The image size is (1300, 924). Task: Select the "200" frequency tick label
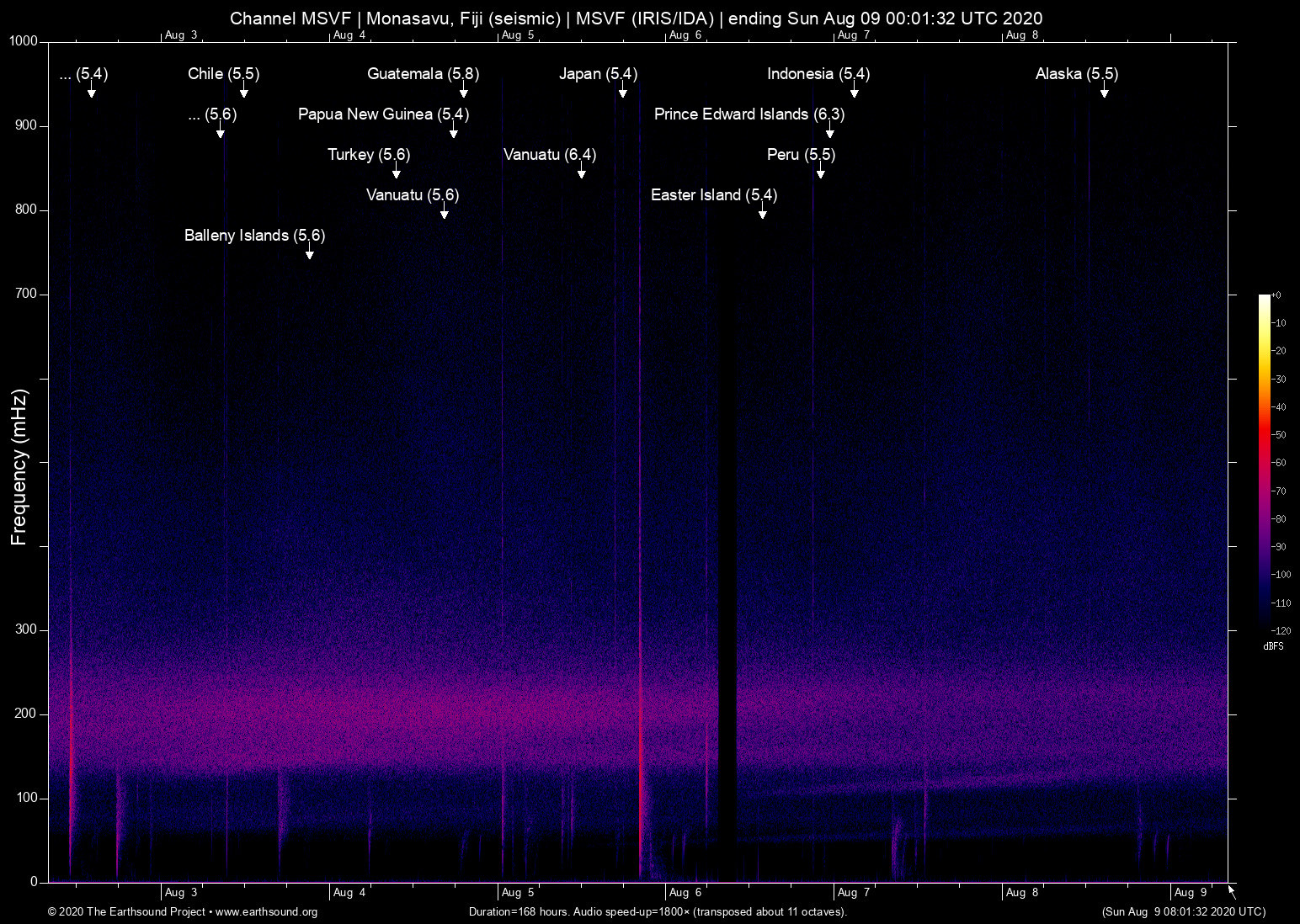coord(26,714)
